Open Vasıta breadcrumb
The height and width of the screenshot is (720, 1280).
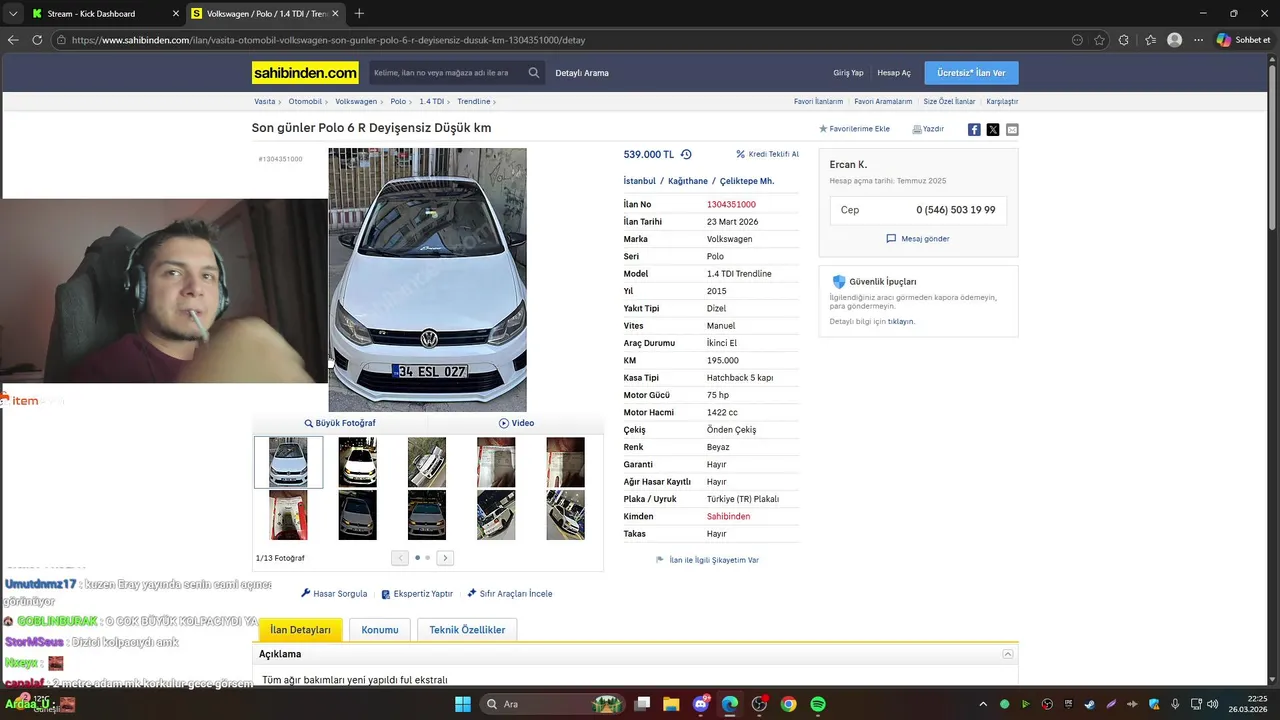[x=265, y=102]
